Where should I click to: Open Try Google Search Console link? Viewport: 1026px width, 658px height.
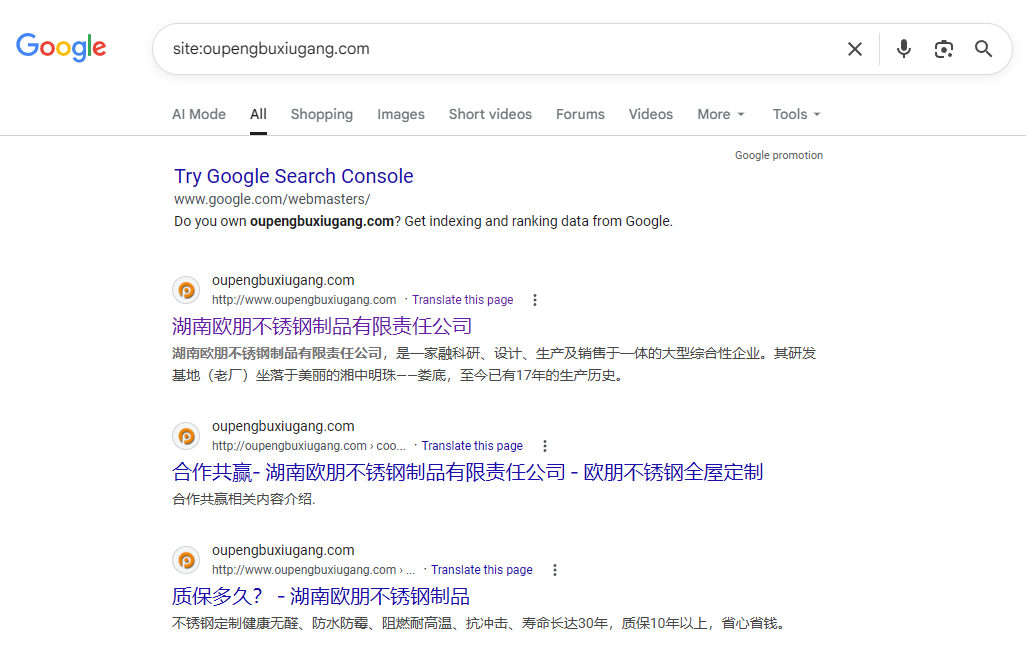294,176
